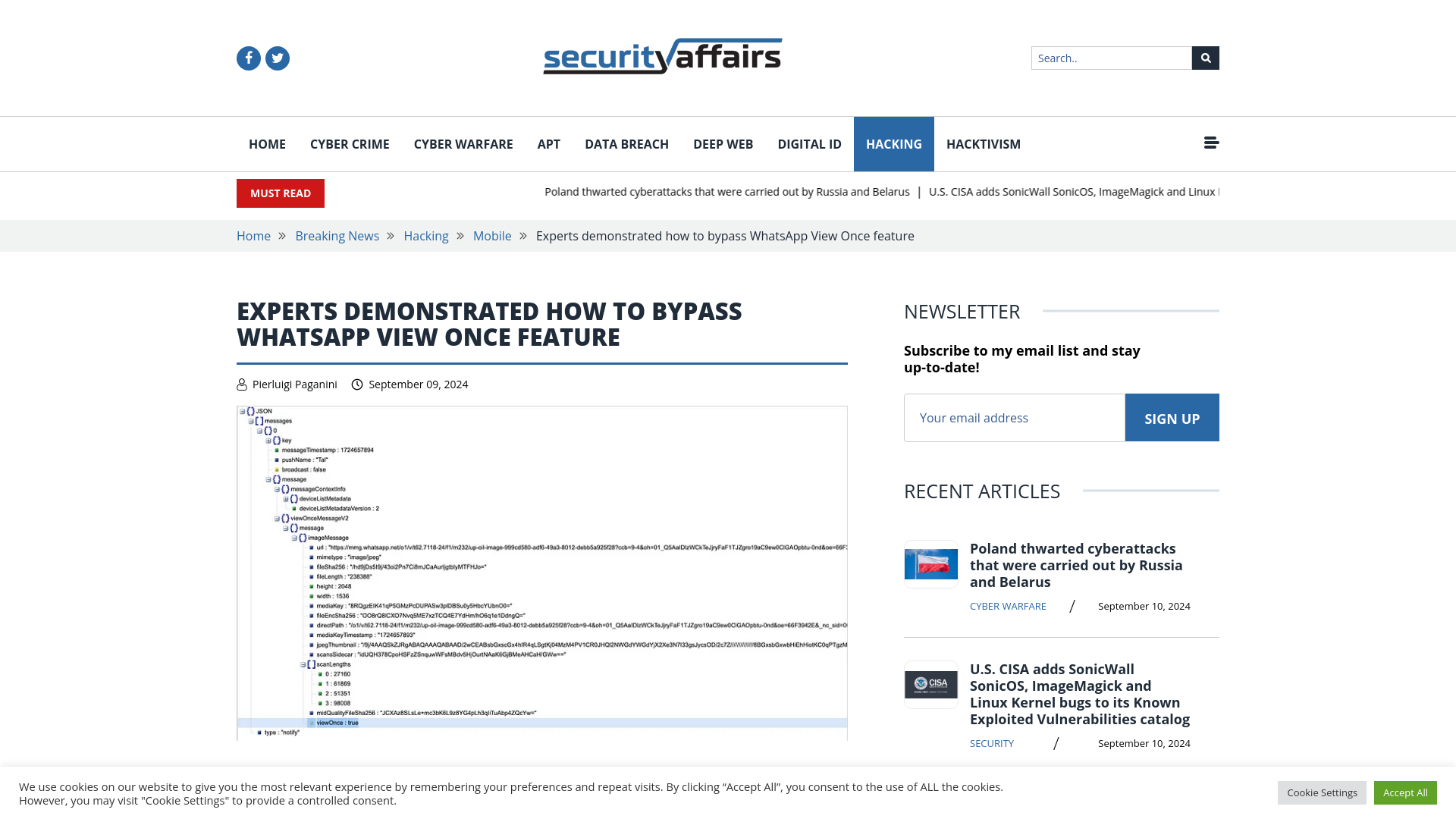Toggle the viewOnce true property

pos(310,722)
